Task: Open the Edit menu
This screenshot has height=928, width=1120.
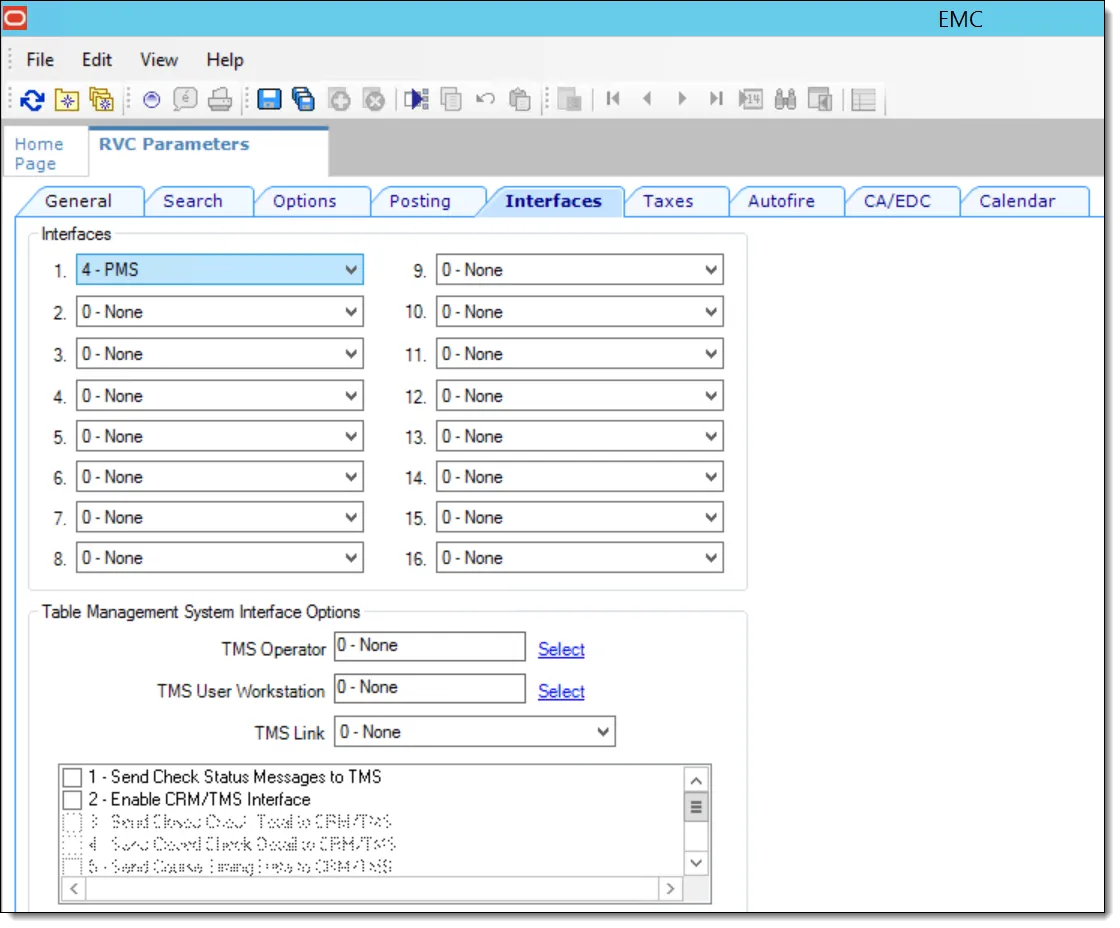Action: 97,60
